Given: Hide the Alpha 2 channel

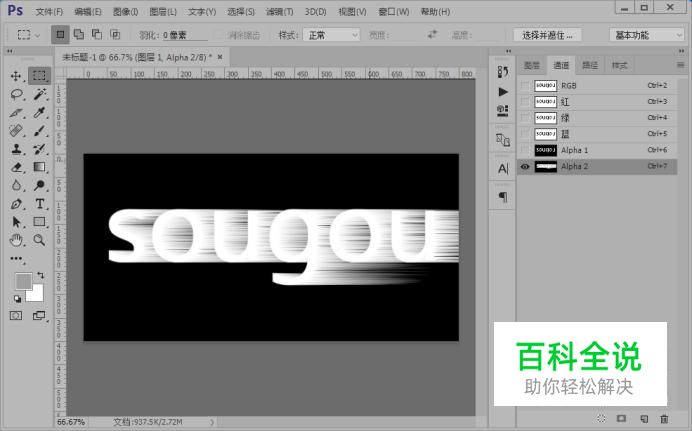Looking at the screenshot, I should click(525, 166).
